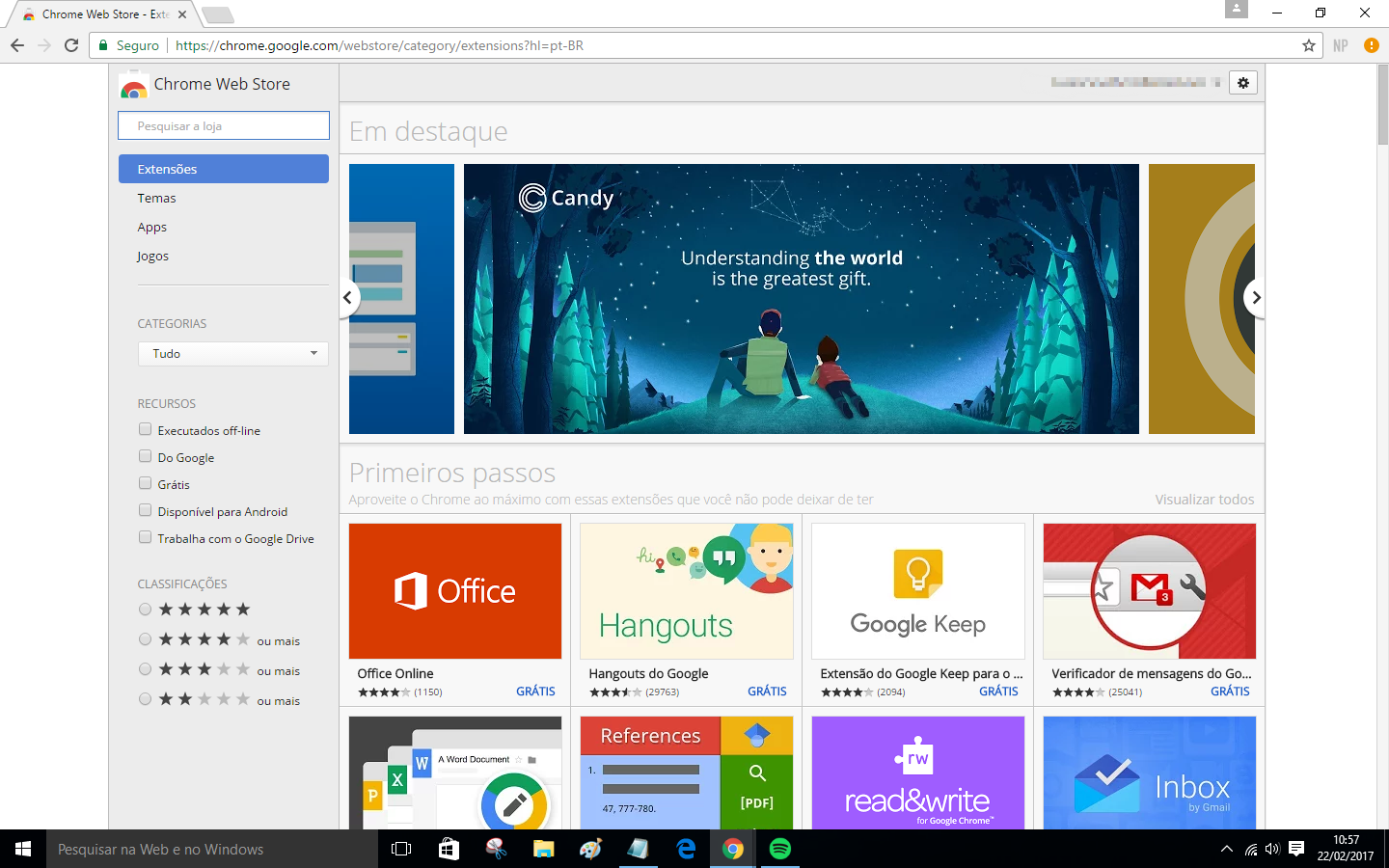The height and width of the screenshot is (868, 1389).
Task: Open the Hangouts extension thumbnail
Action: (x=687, y=591)
